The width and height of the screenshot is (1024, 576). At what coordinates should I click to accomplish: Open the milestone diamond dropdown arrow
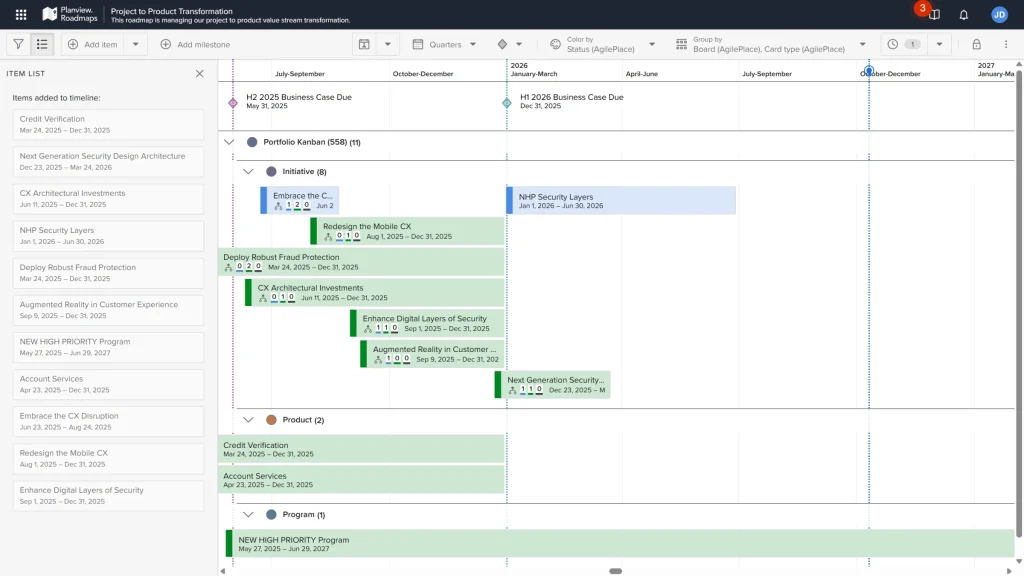tap(519, 44)
